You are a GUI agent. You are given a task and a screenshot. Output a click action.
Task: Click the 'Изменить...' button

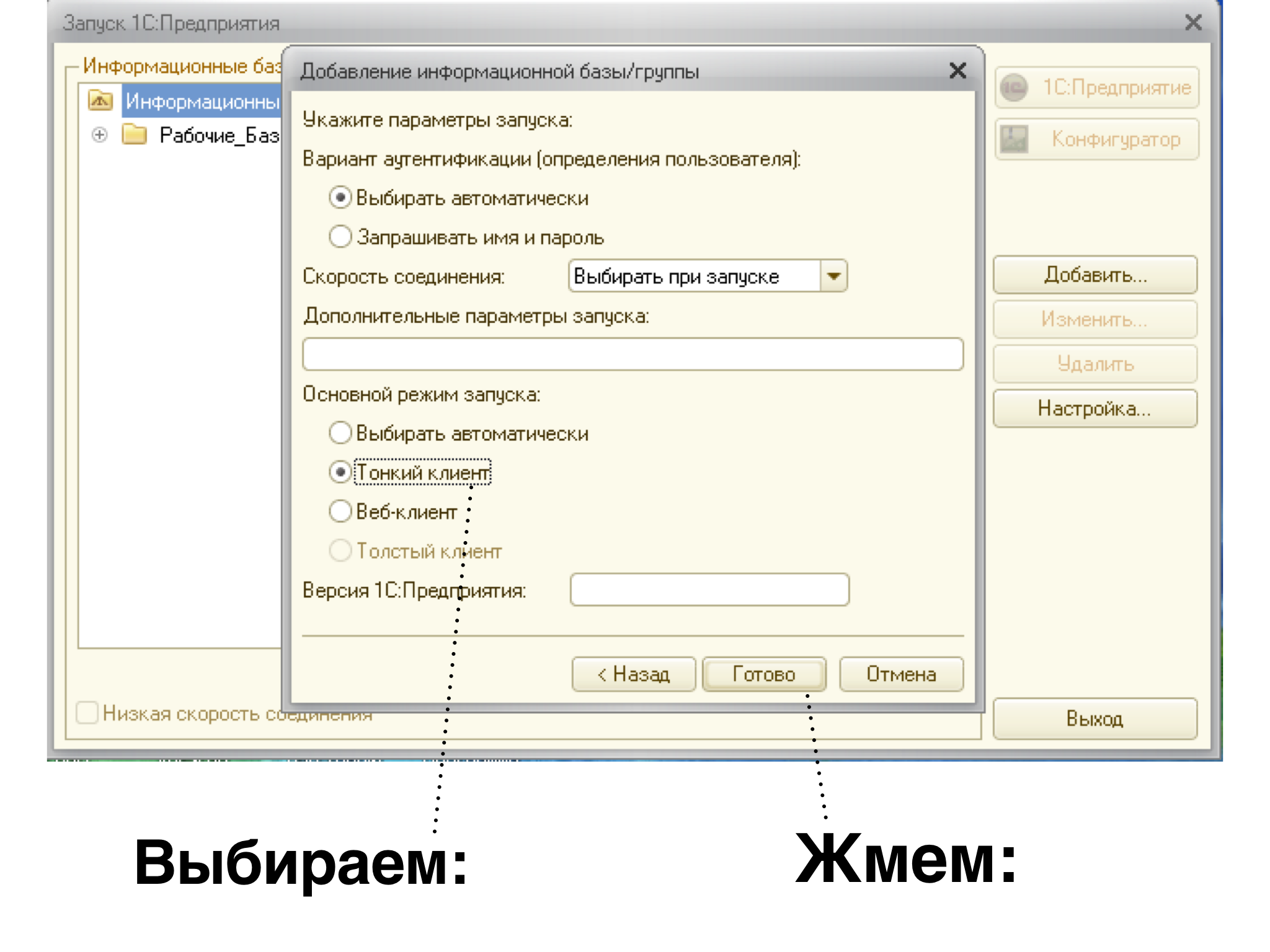pos(1095,319)
